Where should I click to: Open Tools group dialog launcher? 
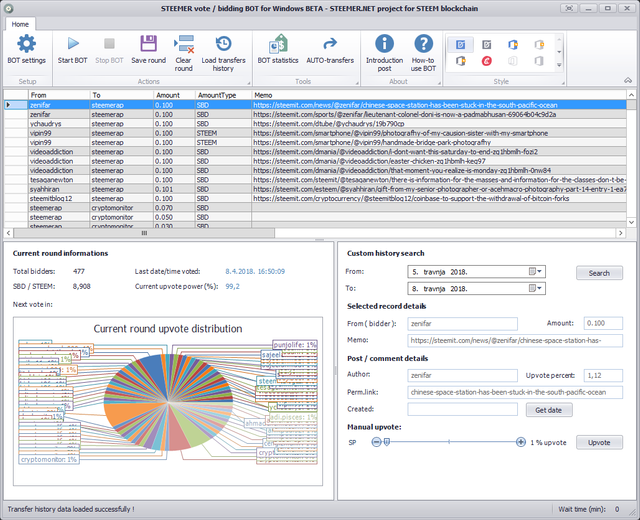[357, 83]
